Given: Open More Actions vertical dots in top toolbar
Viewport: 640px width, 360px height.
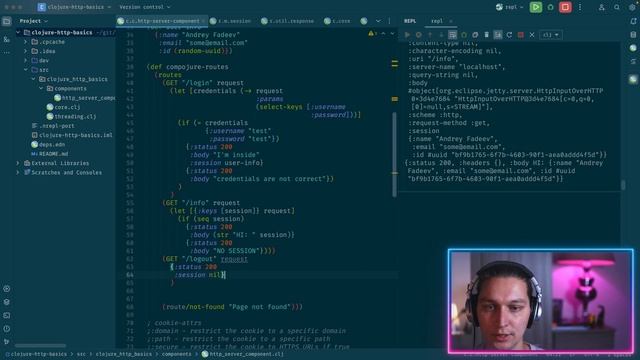Looking at the screenshot, I should pyautogui.click(x=580, y=7).
